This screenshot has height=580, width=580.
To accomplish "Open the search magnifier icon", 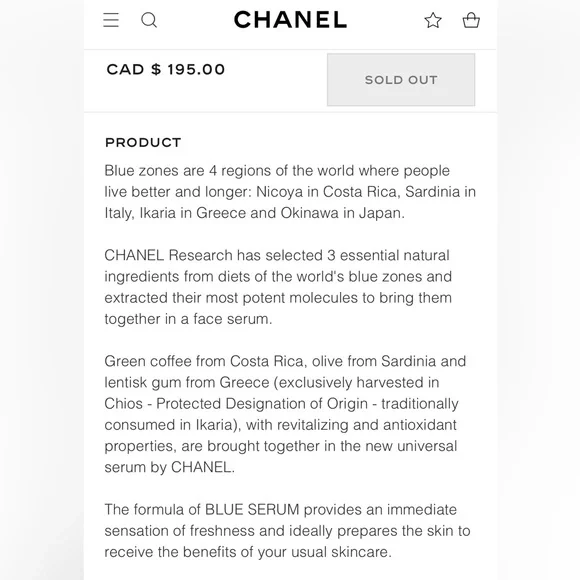I will (149, 20).
